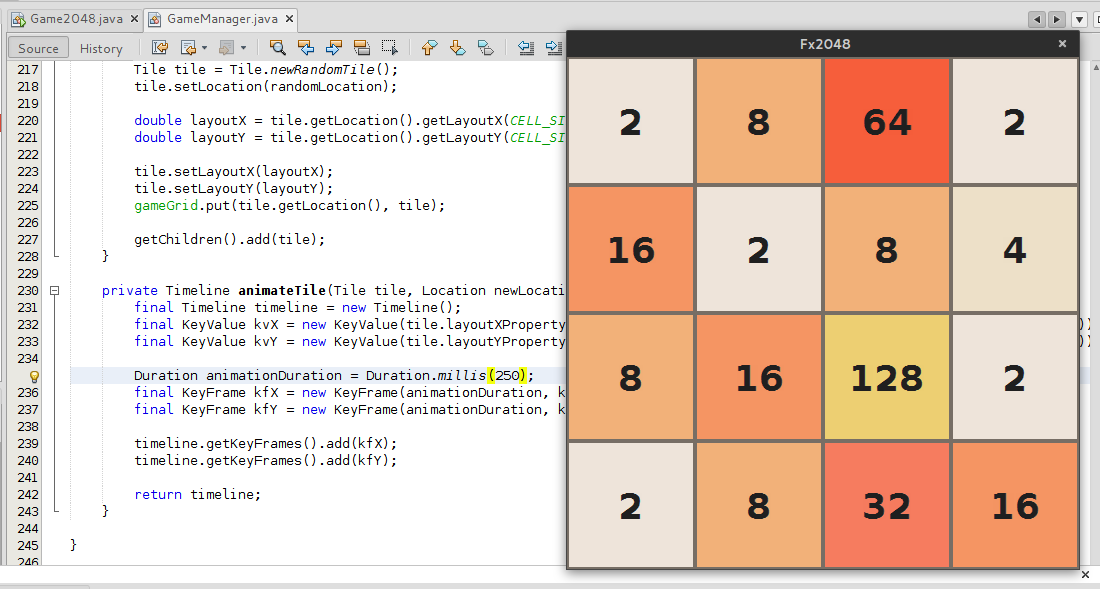Click Shift Line Left icon
The width and height of the screenshot is (1100, 589).
525,48
